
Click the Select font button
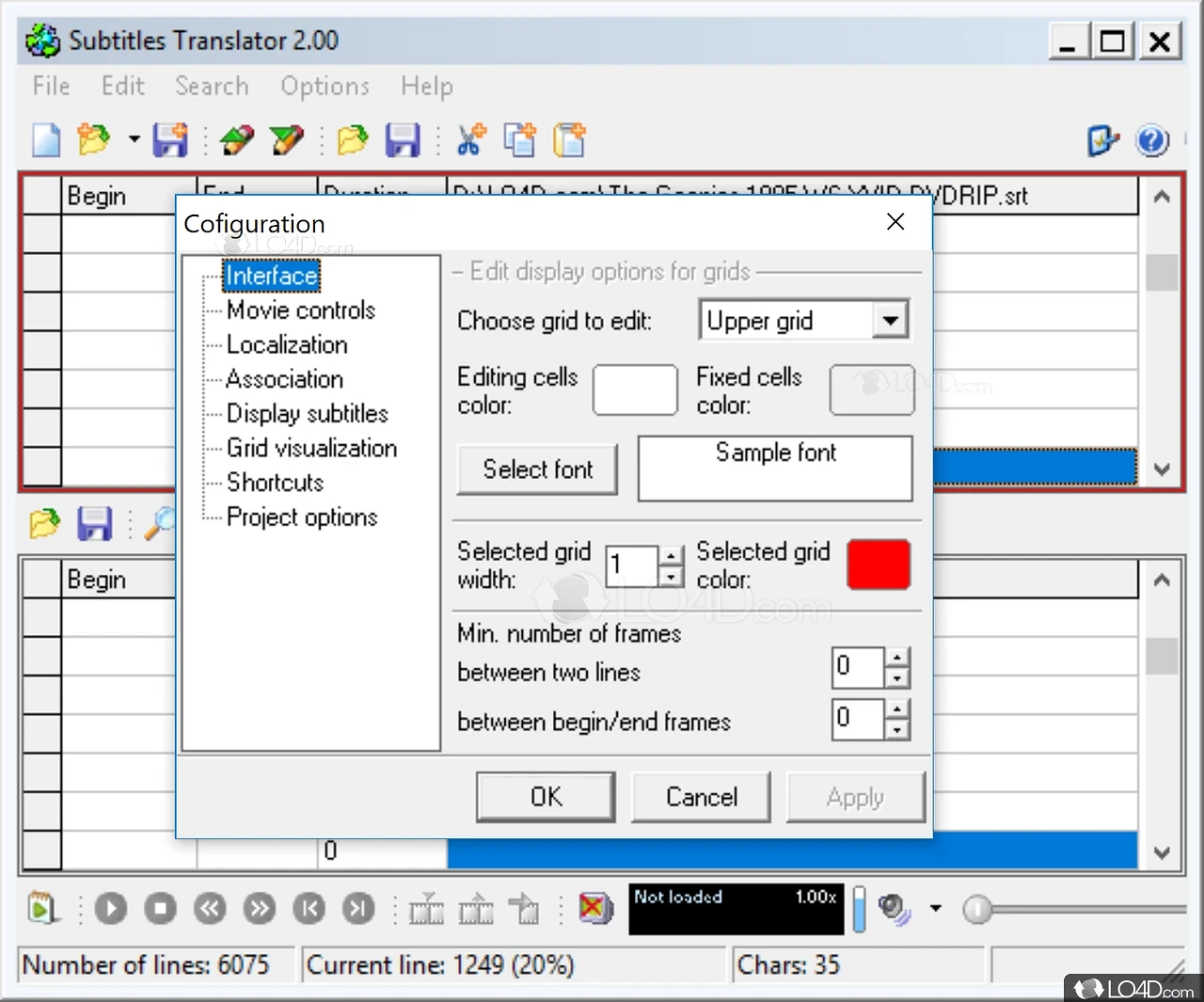coord(537,469)
